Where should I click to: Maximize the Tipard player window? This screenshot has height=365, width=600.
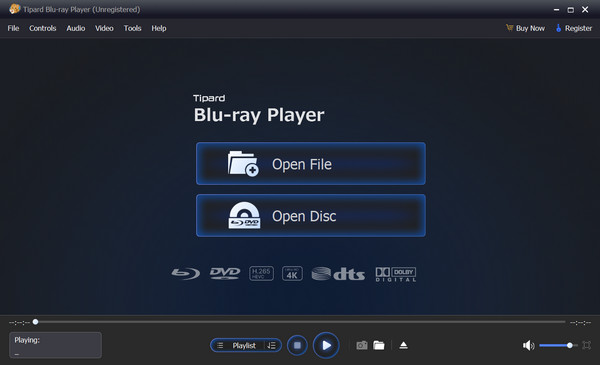pos(571,10)
